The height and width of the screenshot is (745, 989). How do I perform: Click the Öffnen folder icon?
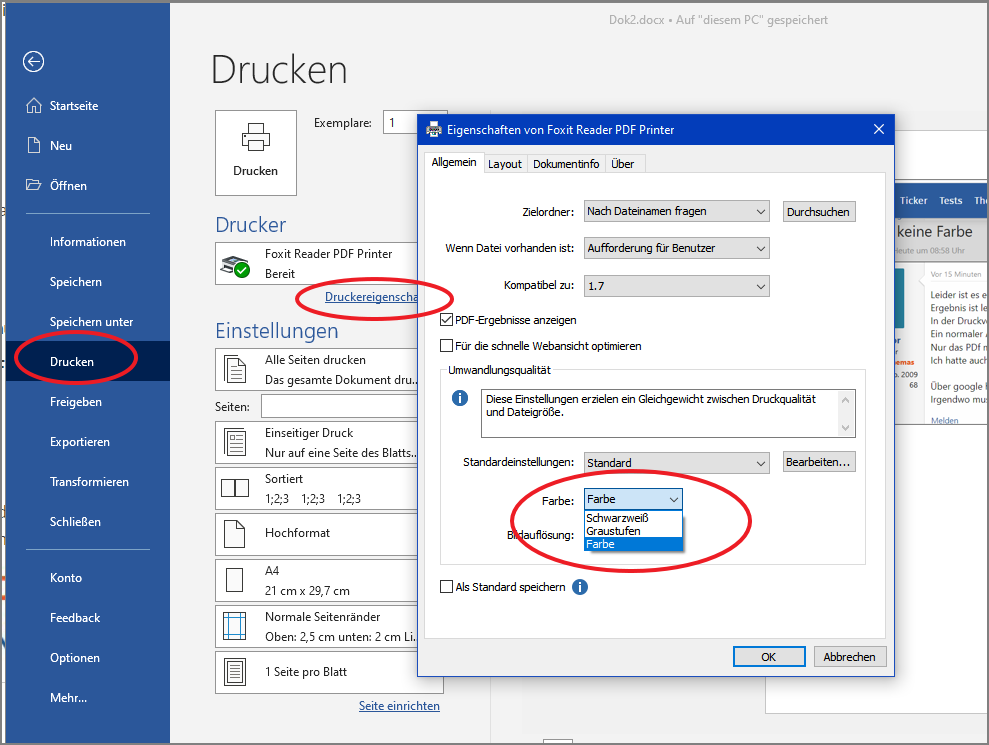tap(33, 185)
